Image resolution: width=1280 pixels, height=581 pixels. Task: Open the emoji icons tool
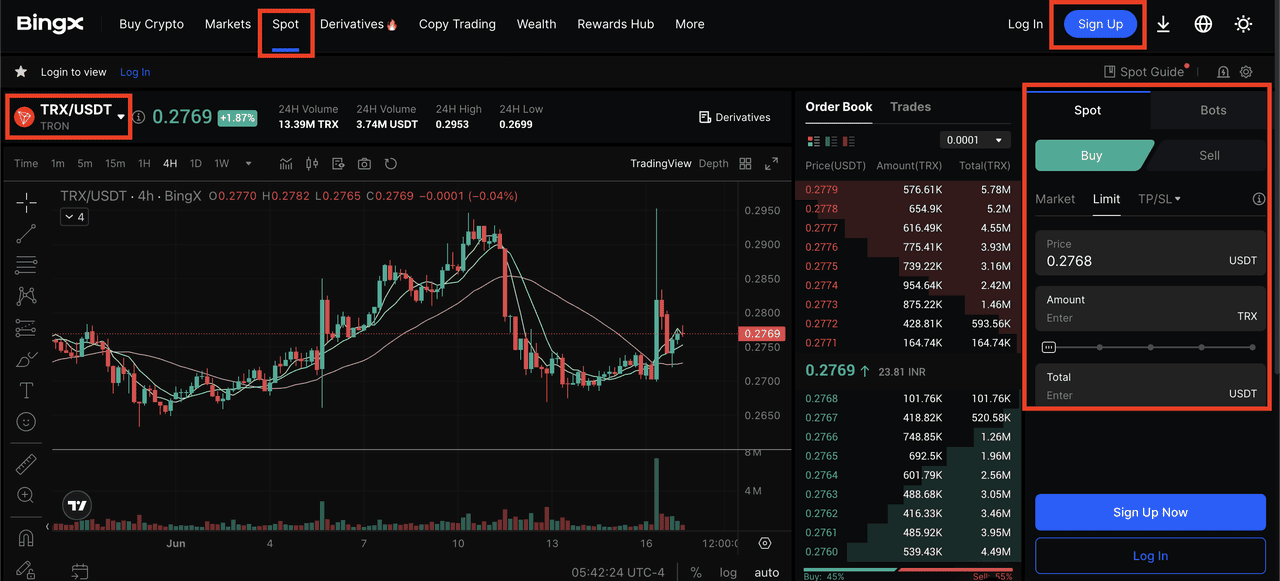[x=26, y=422]
